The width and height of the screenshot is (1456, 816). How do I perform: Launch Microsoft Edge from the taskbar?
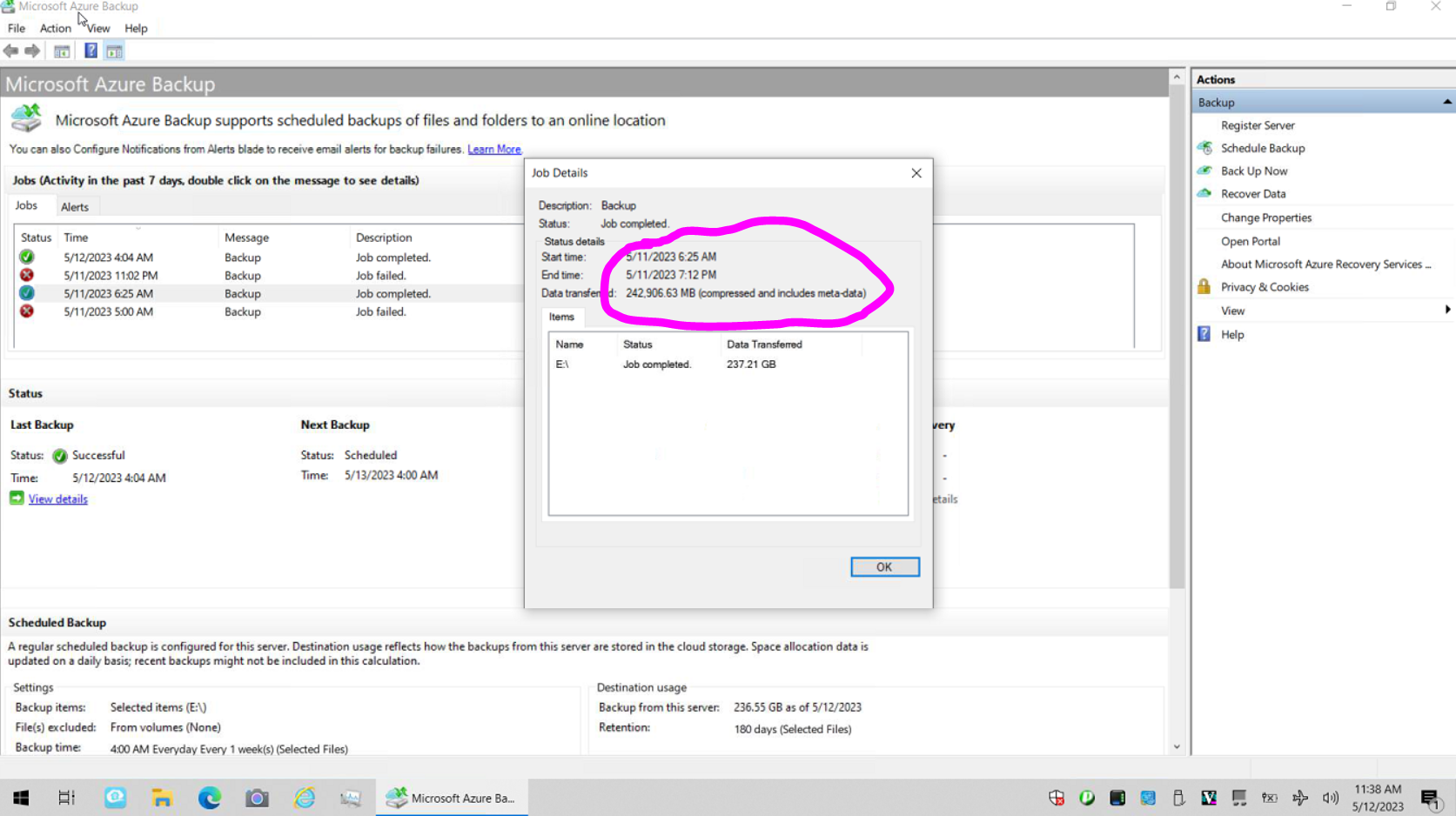(x=210, y=798)
